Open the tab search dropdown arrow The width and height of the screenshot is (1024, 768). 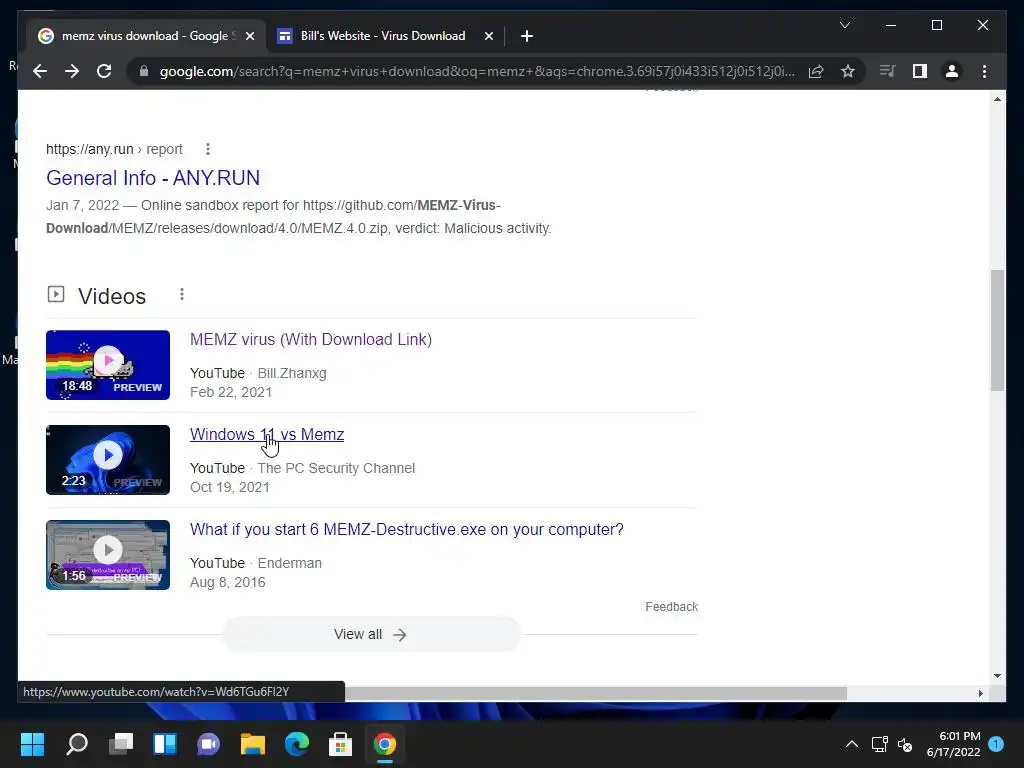(844, 25)
